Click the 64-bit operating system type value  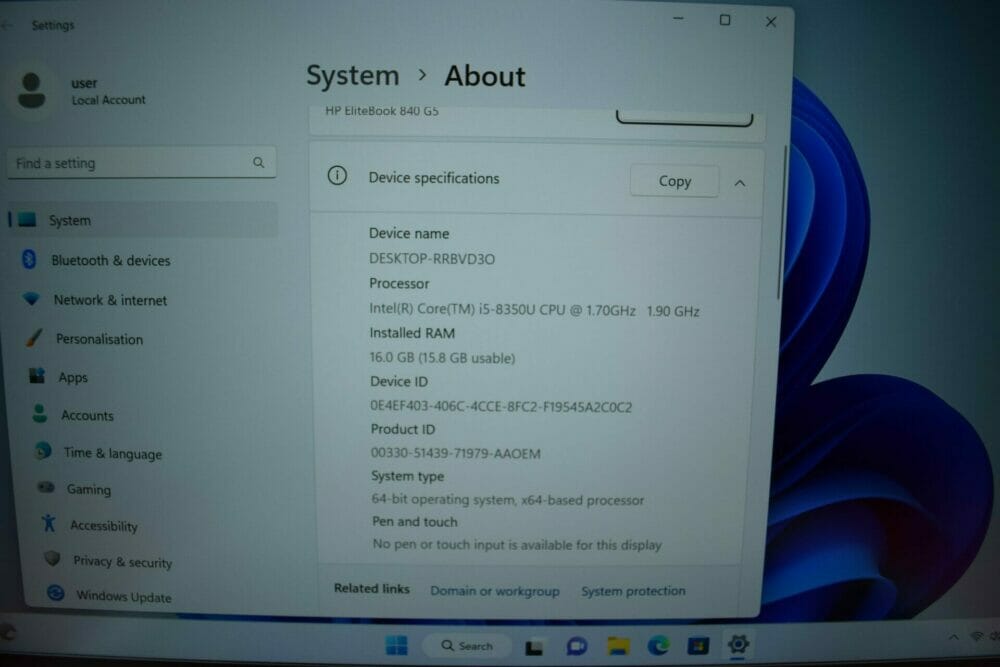[x=508, y=499]
